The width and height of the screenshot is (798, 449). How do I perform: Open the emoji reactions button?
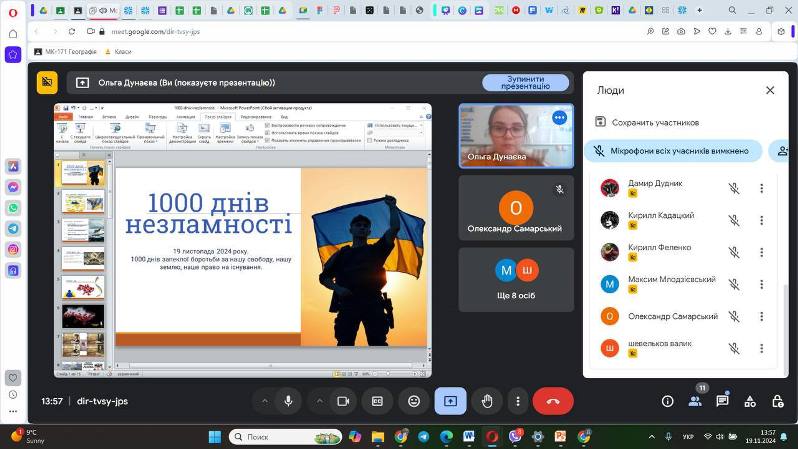tap(414, 401)
